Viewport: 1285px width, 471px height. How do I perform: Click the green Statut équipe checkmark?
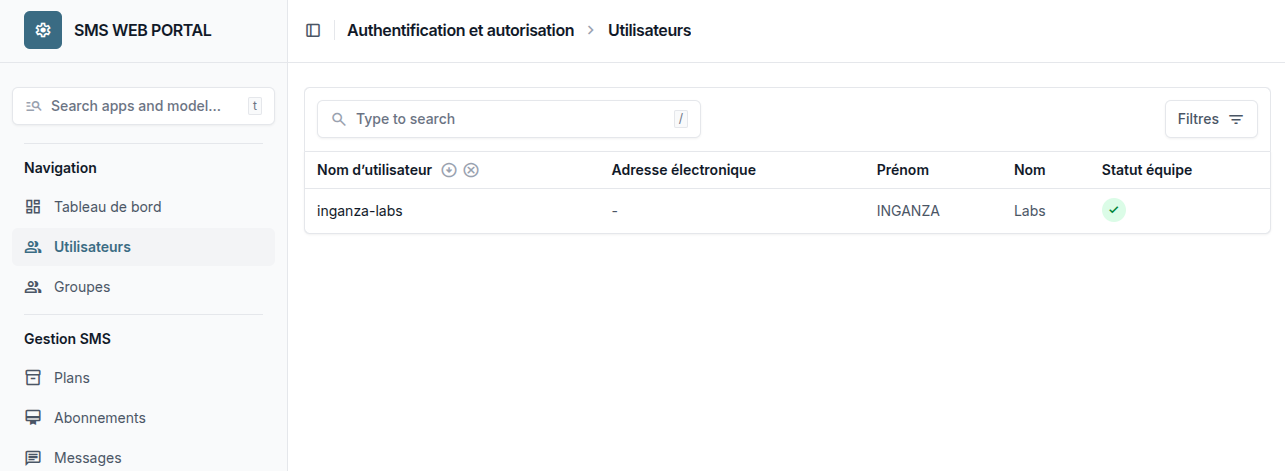pyautogui.click(x=1113, y=210)
